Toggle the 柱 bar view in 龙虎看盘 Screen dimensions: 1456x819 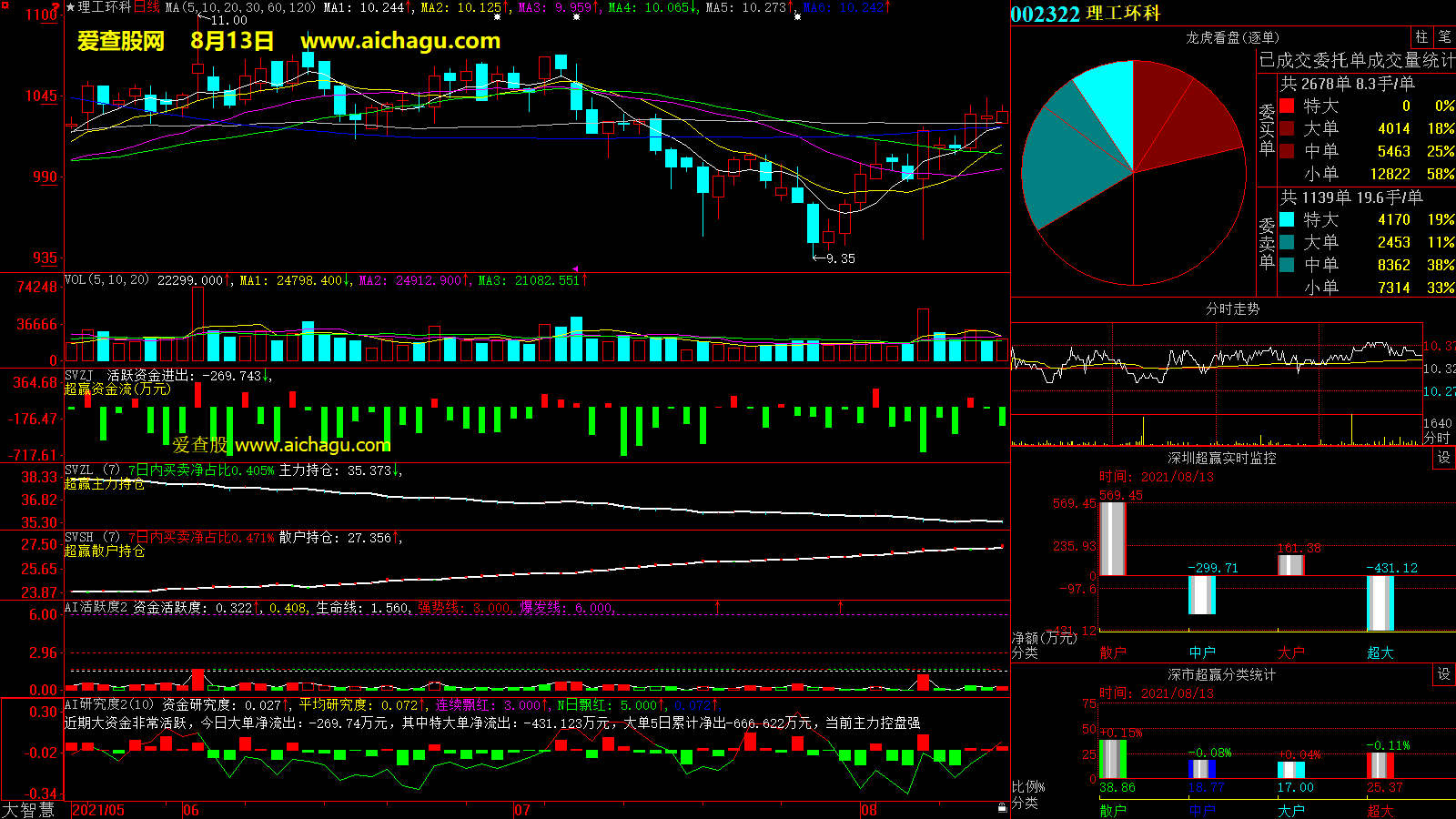click(x=1421, y=37)
